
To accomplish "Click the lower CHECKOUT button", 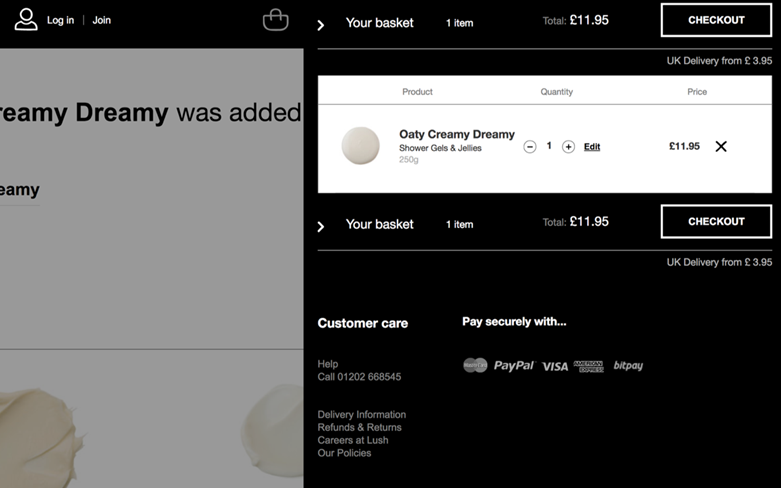I will click(x=716, y=222).
